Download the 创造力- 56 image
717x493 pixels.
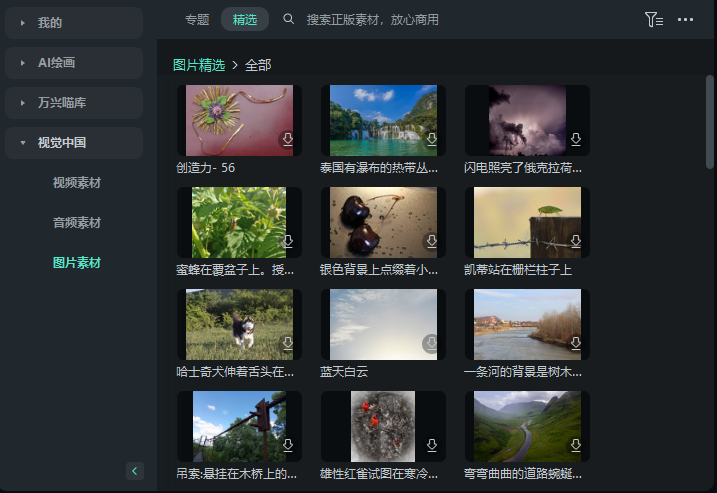click(x=288, y=139)
